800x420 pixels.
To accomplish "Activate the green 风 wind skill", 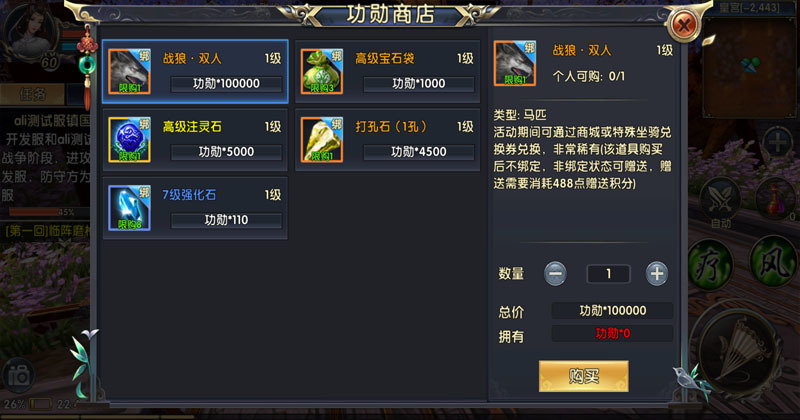I will point(774,261).
